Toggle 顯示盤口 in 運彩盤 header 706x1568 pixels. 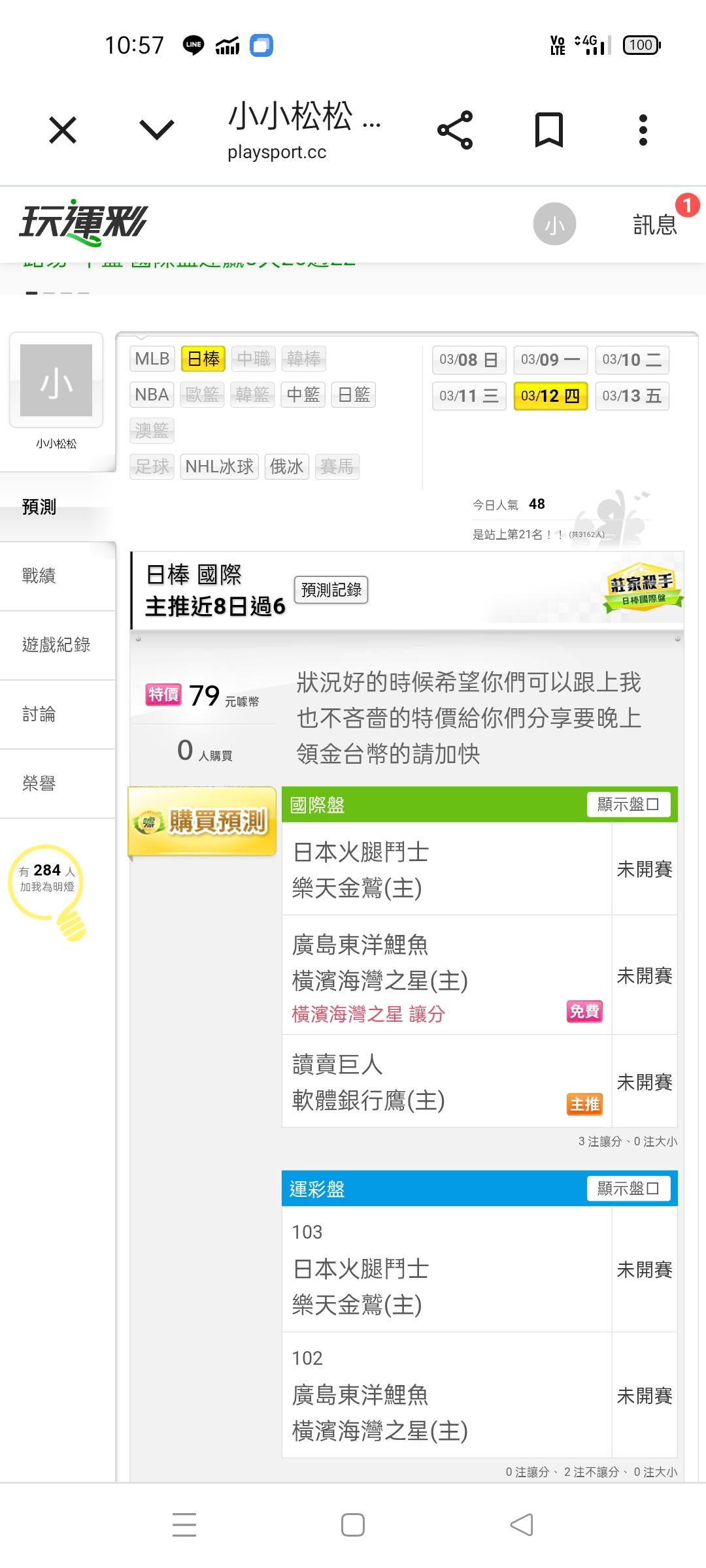tap(628, 1188)
